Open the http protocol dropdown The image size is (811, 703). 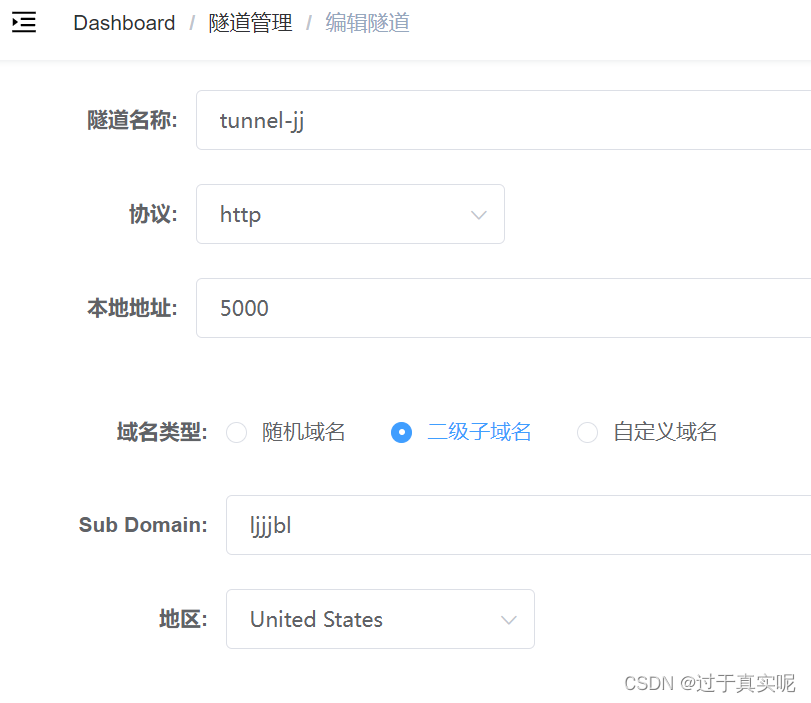coord(350,214)
